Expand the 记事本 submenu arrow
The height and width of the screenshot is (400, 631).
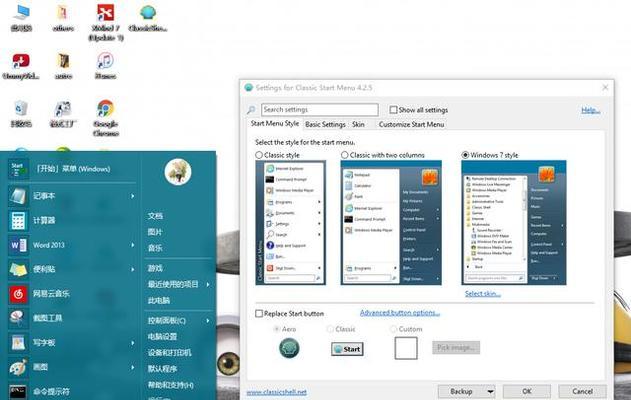pos(132,196)
